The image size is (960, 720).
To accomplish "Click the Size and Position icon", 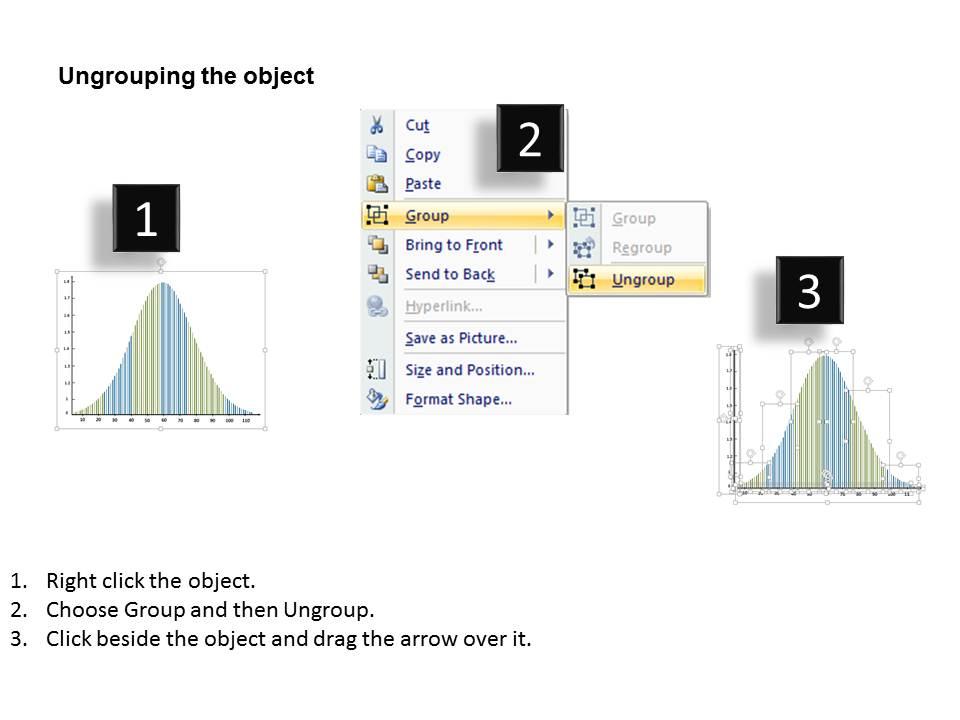I will coord(375,370).
